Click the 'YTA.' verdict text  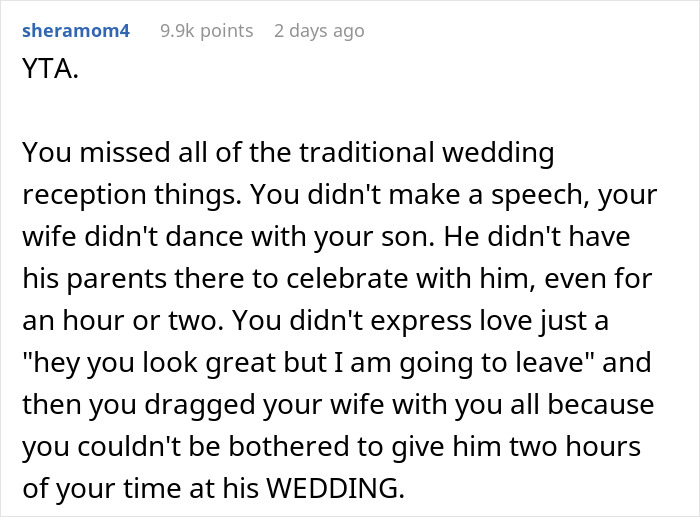(46, 71)
